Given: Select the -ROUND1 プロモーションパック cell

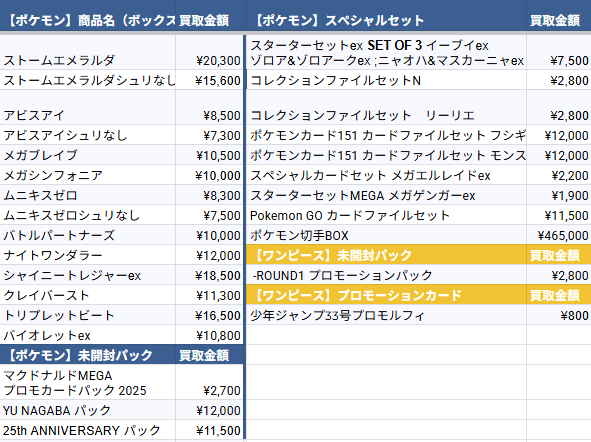Looking at the screenshot, I should 386,275.
